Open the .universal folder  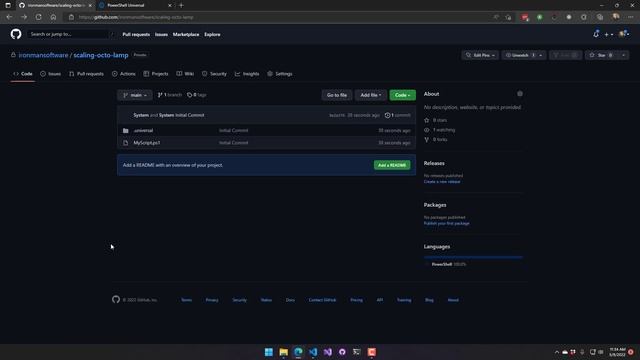(x=143, y=131)
